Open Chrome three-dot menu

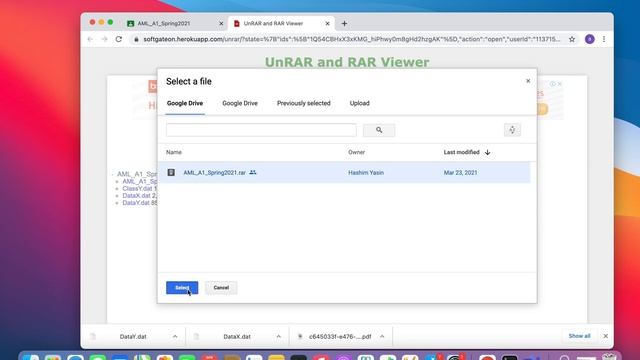(x=604, y=39)
